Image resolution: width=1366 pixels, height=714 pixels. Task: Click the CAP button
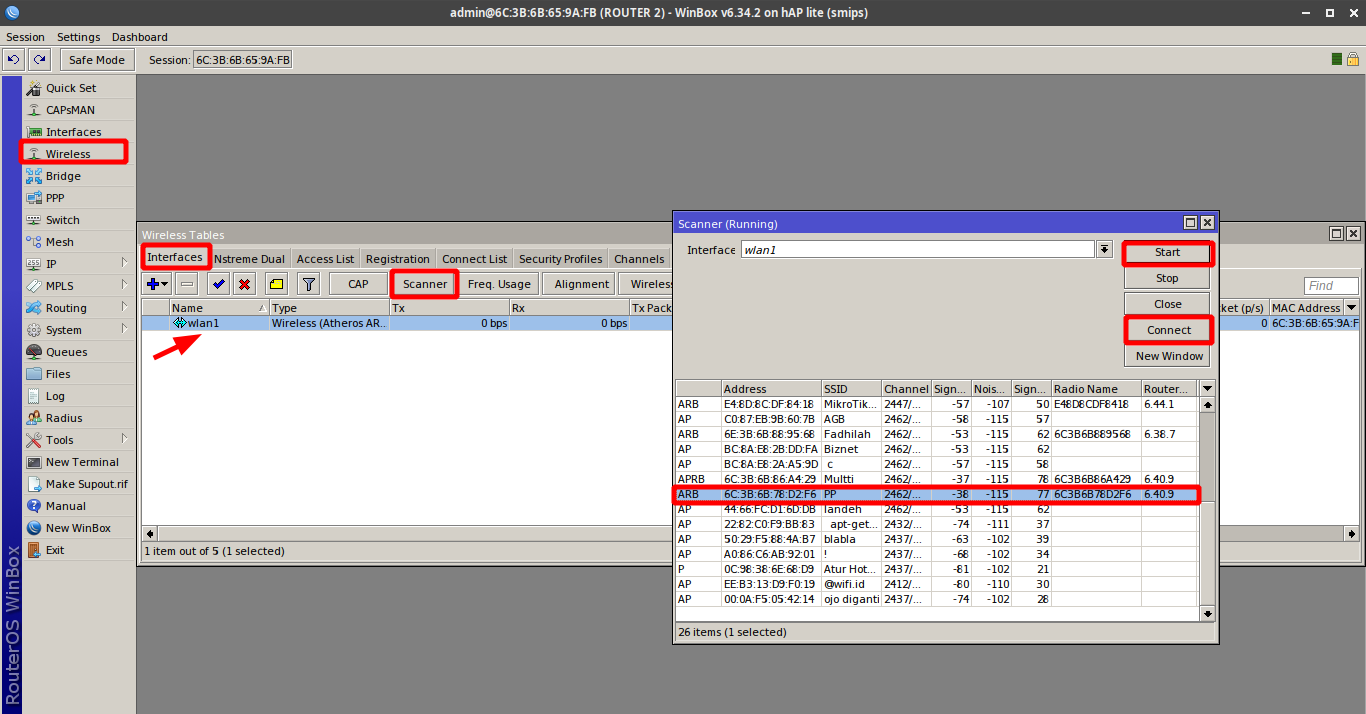(358, 284)
